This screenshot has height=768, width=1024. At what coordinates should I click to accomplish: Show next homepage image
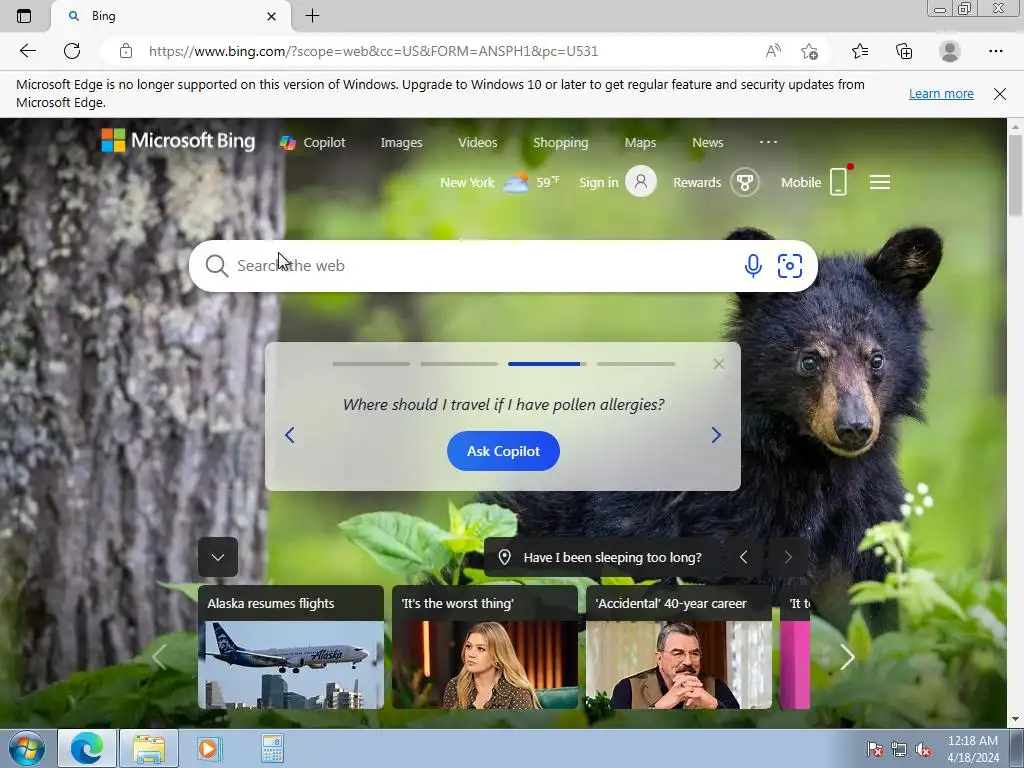pos(788,557)
